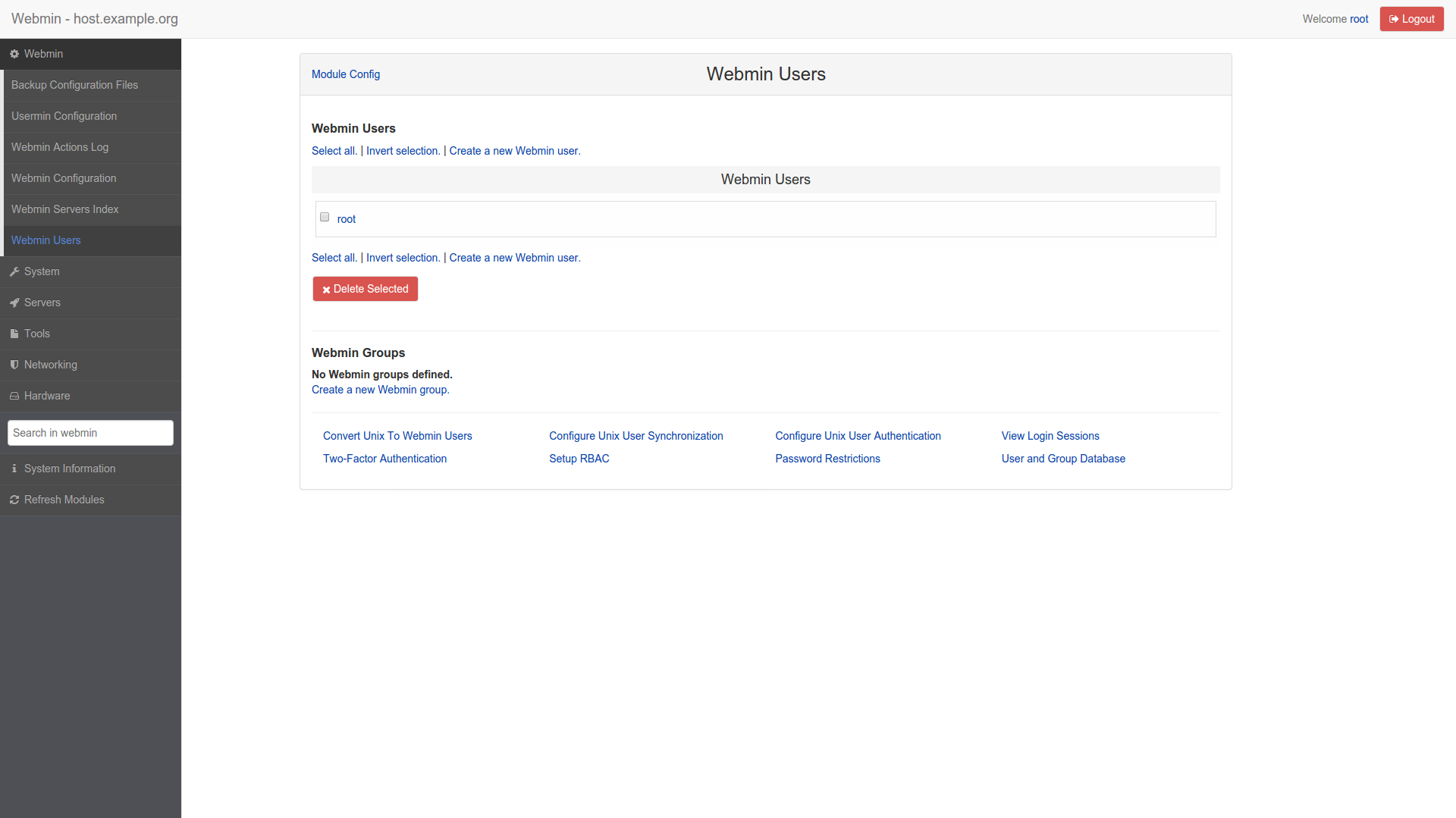The width and height of the screenshot is (1456, 818).
Task: Open Webmin Actions Log module
Action: coord(93,147)
